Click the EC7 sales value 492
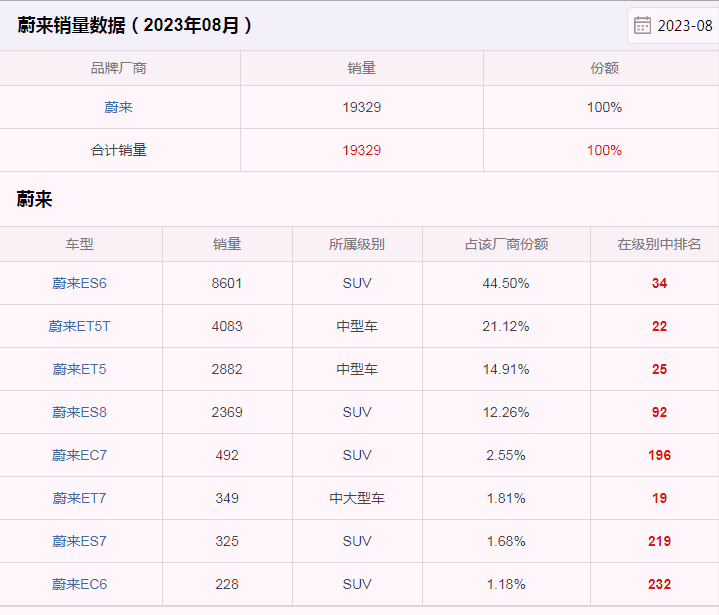Image resolution: width=719 pixels, height=615 pixels. (x=227, y=455)
